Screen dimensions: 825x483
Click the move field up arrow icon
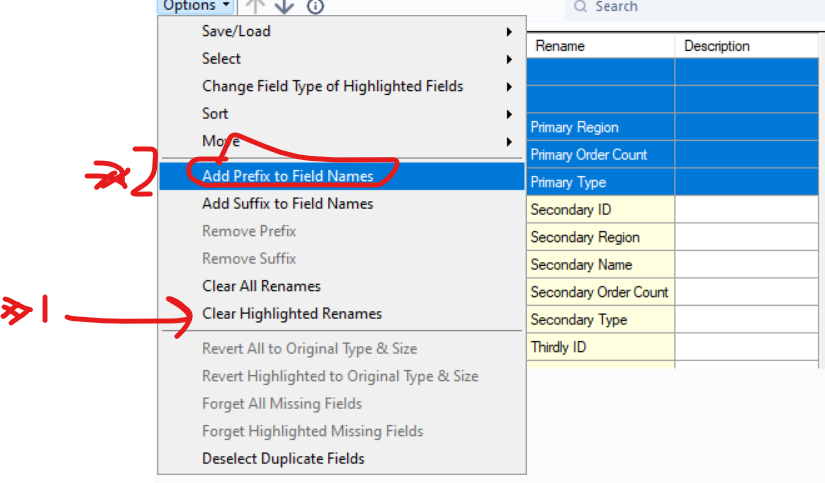(x=255, y=6)
